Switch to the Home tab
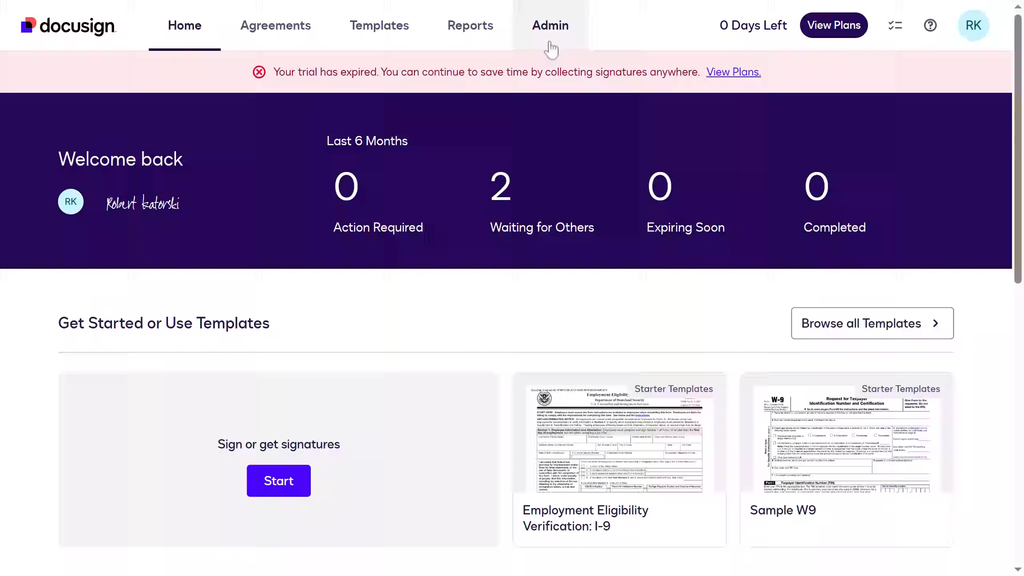 pos(184,26)
